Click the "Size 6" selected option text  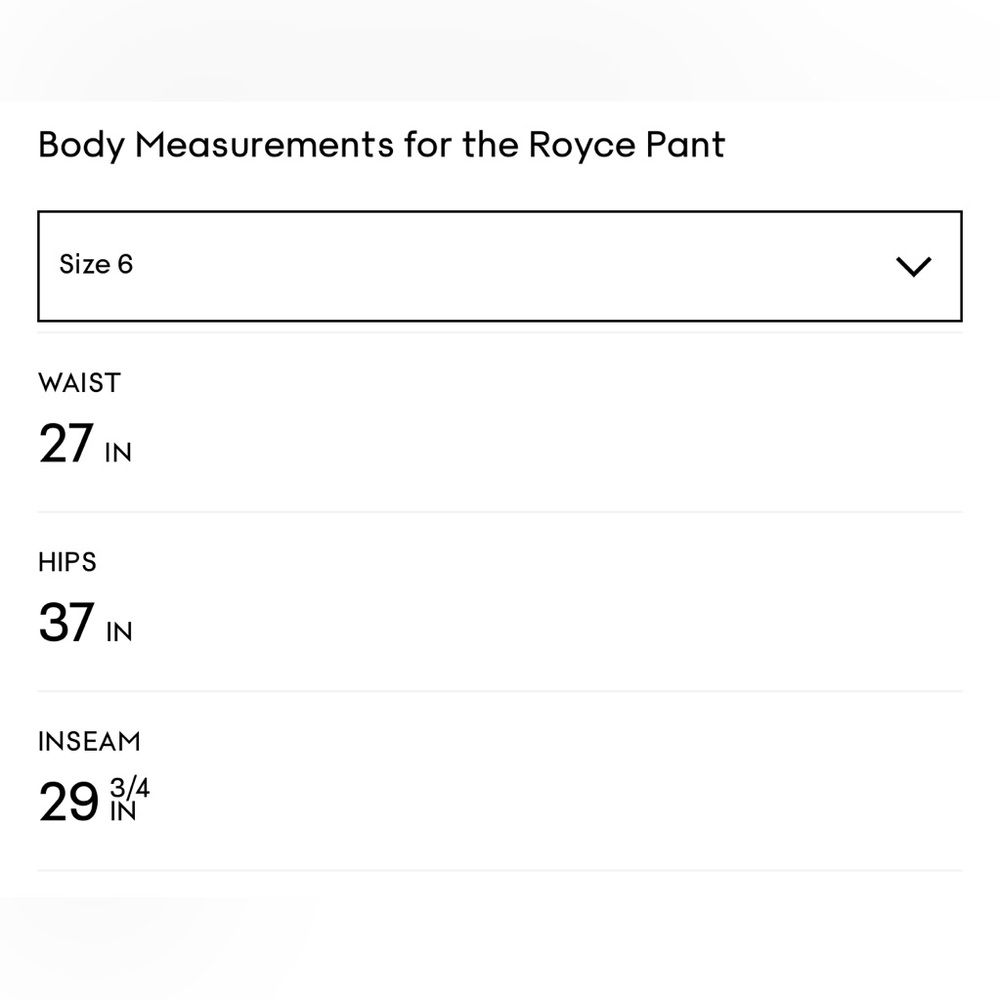(96, 265)
